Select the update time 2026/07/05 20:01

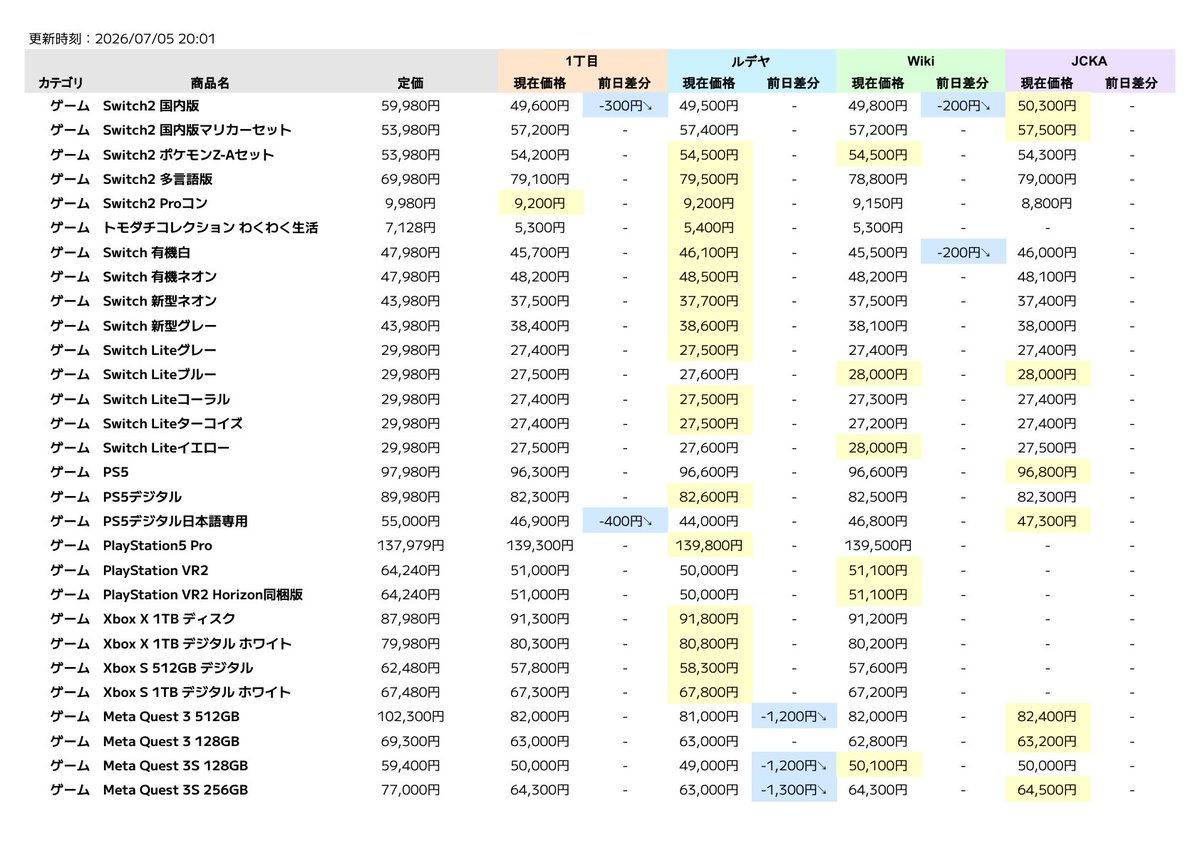[x=156, y=39]
